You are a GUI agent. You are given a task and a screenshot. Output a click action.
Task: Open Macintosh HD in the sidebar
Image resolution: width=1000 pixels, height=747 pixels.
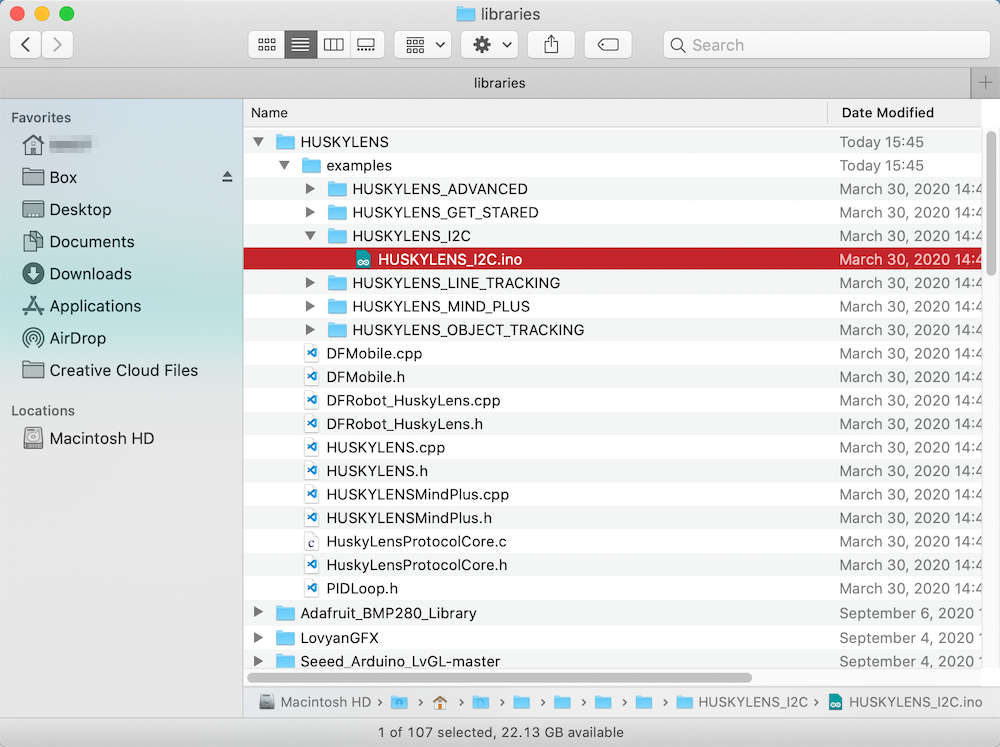tap(89, 439)
